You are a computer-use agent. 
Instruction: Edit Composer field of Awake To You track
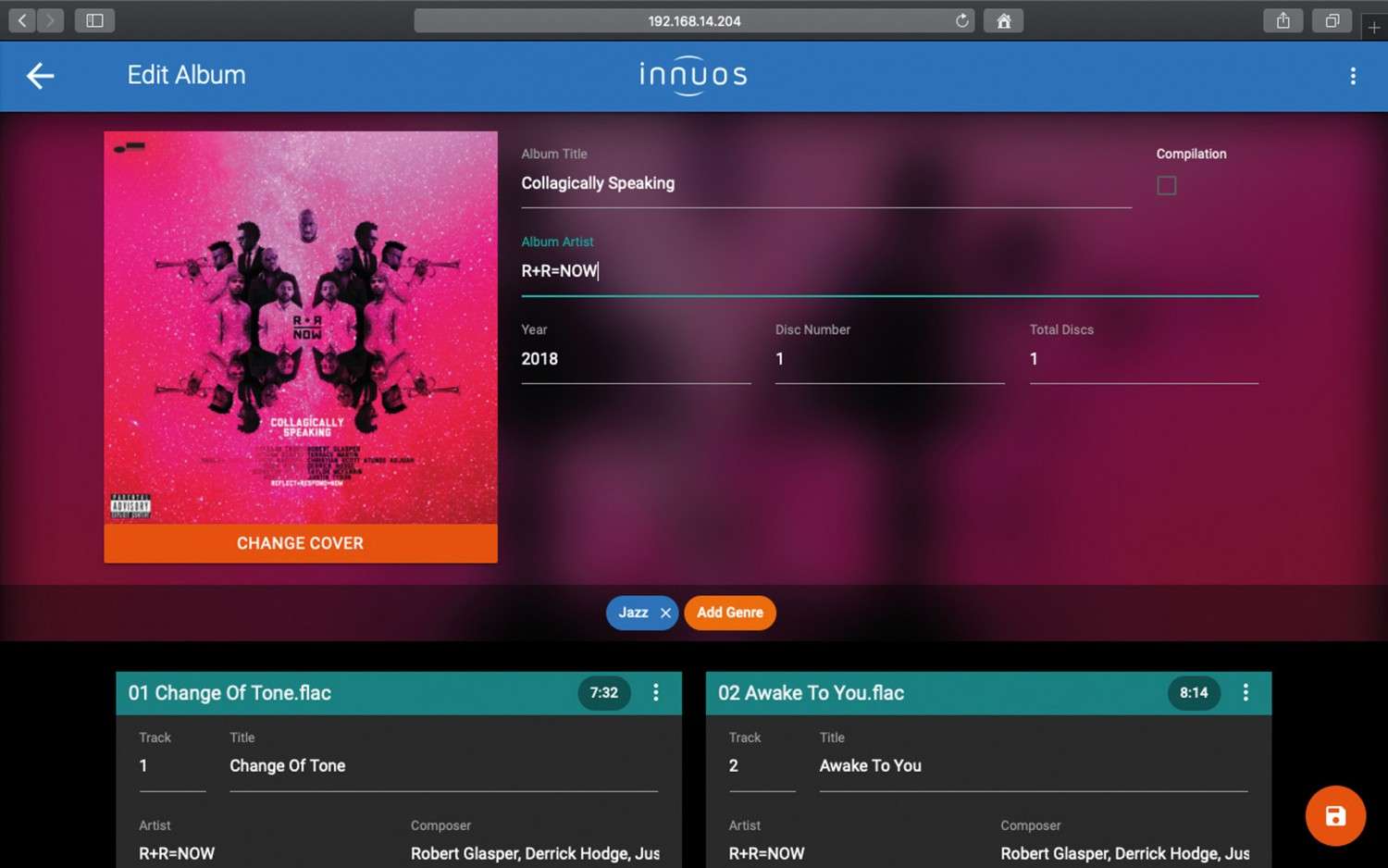1124,853
